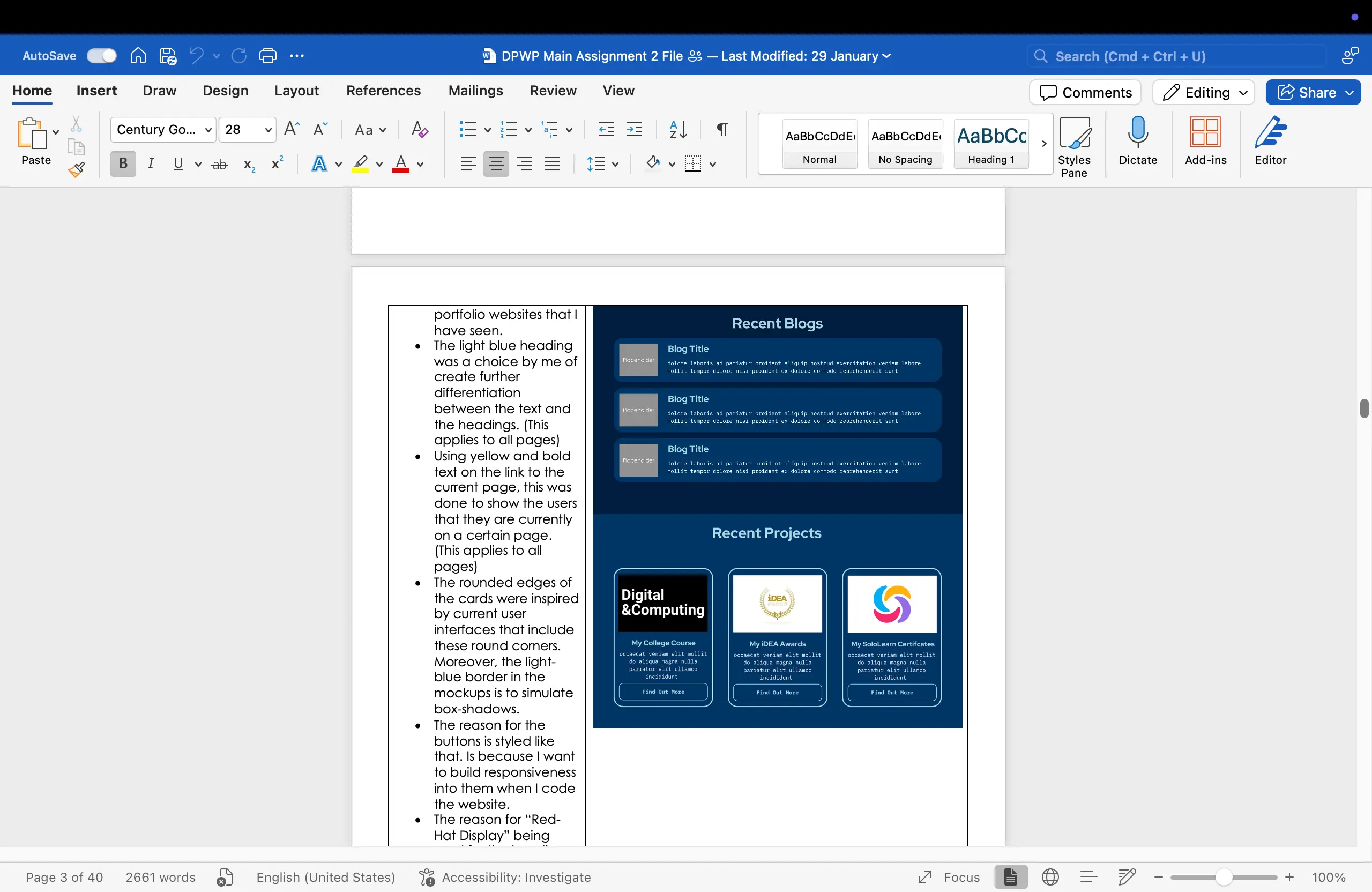Open the Comments panel
This screenshot has height=892, width=1372.
(x=1084, y=92)
